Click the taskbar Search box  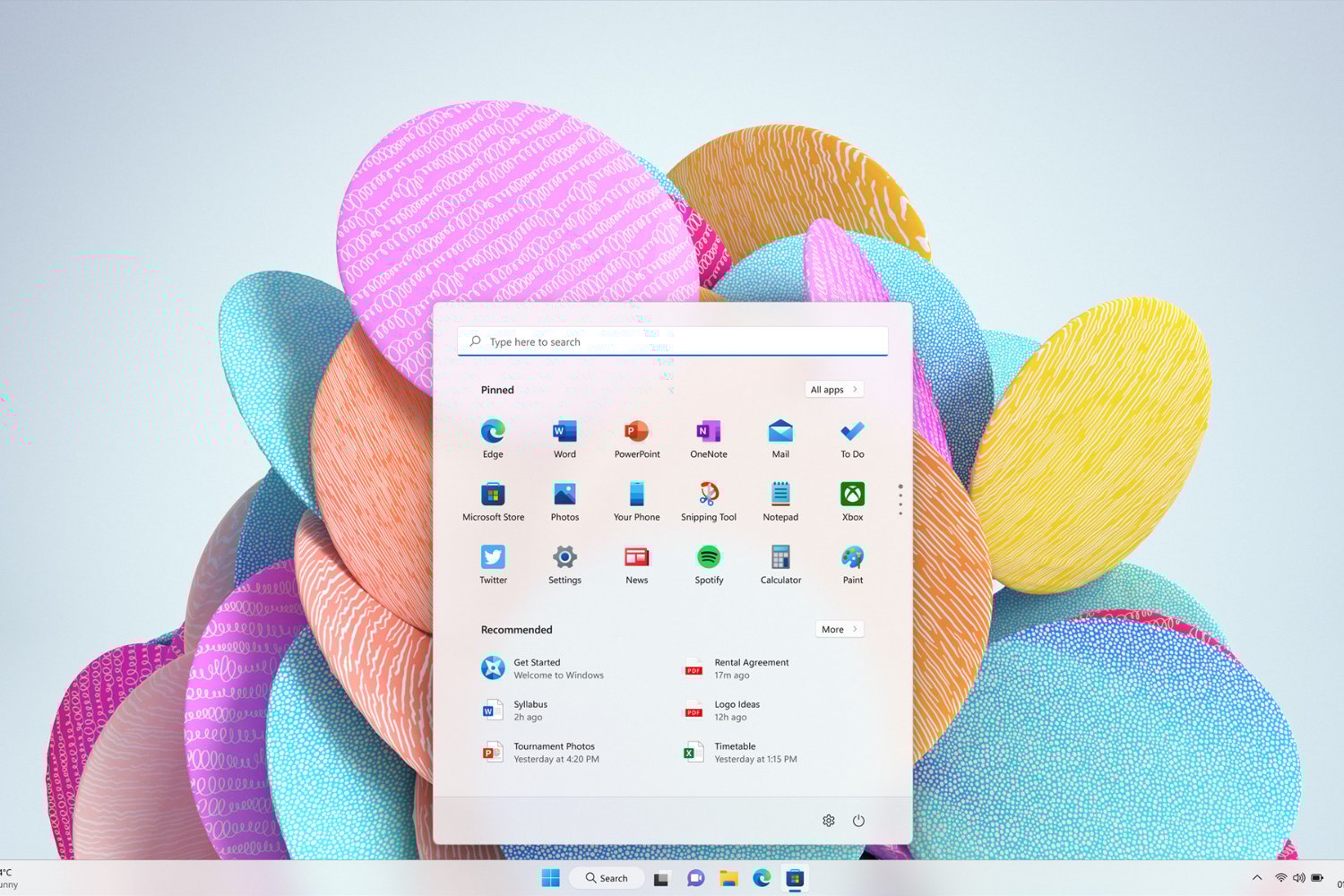pos(607,878)
